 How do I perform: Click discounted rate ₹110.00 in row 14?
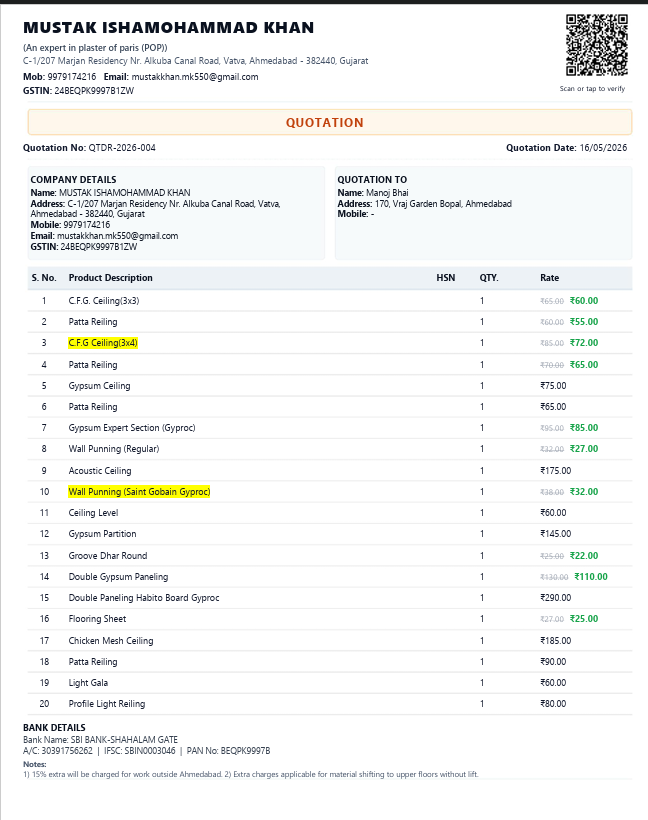click(591, 577)
